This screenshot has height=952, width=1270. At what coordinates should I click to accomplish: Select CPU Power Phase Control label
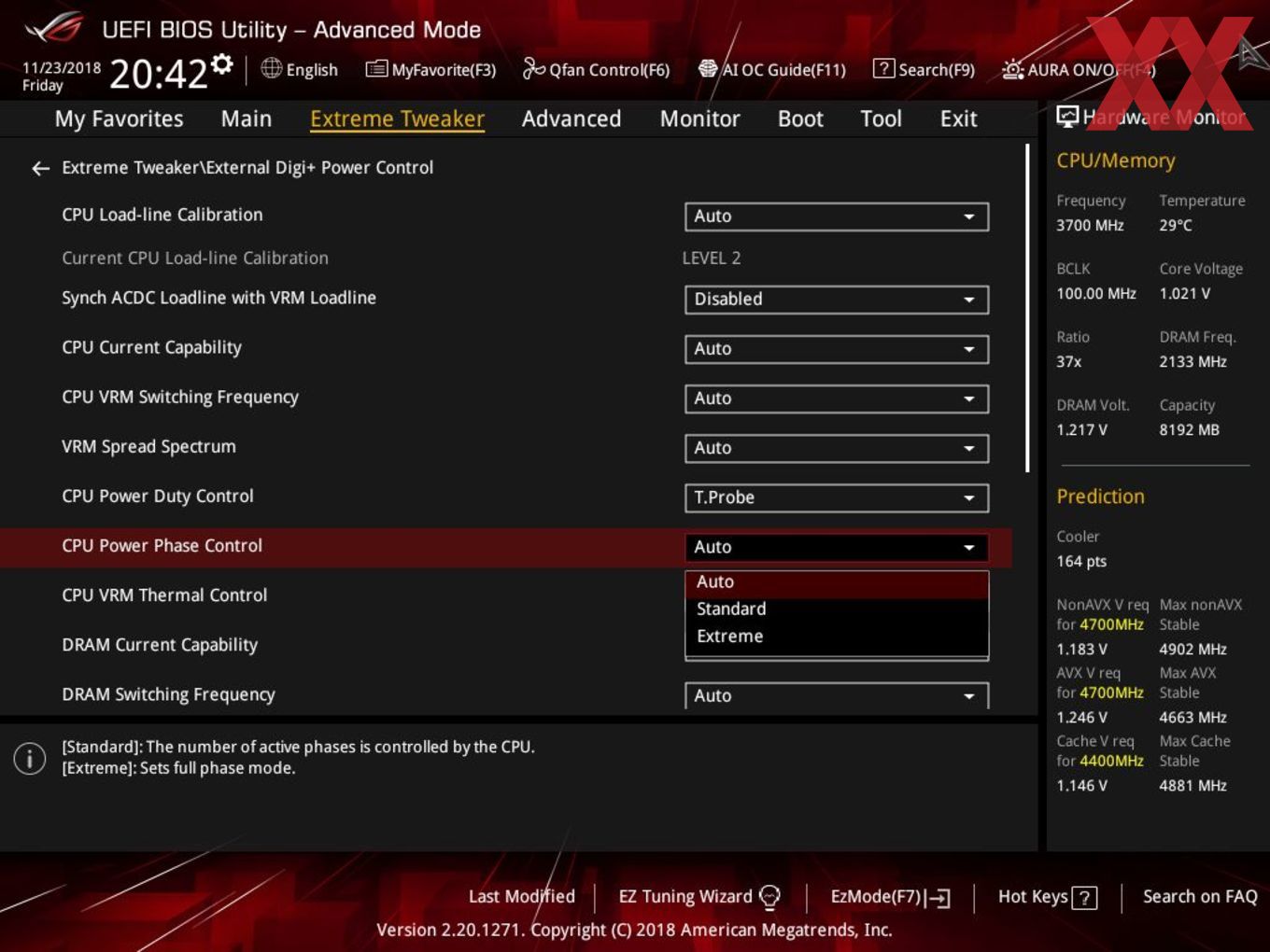pyautogui.click(x=162, y=546)
